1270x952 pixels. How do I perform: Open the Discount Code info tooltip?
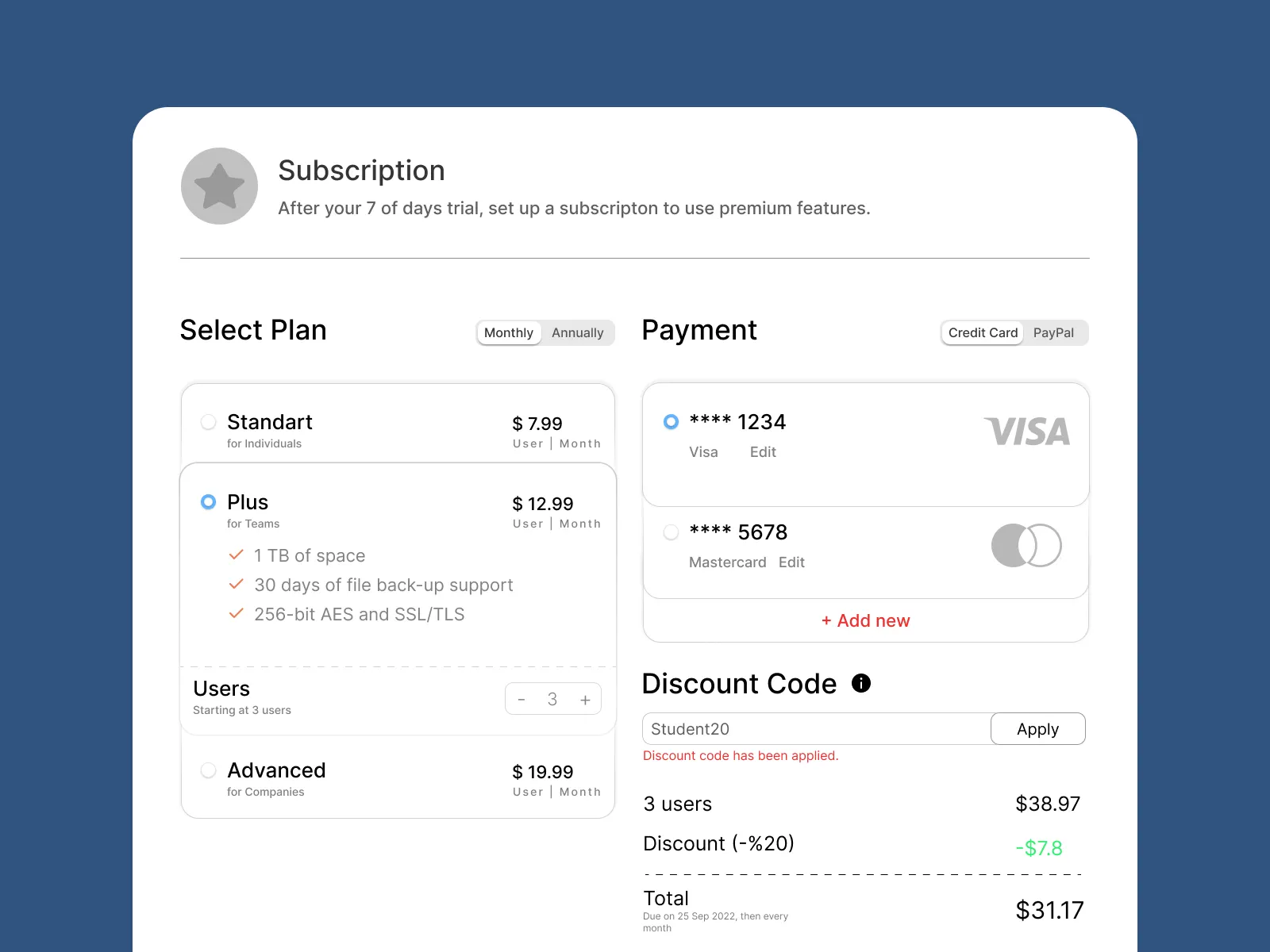[x=862, y=683]
